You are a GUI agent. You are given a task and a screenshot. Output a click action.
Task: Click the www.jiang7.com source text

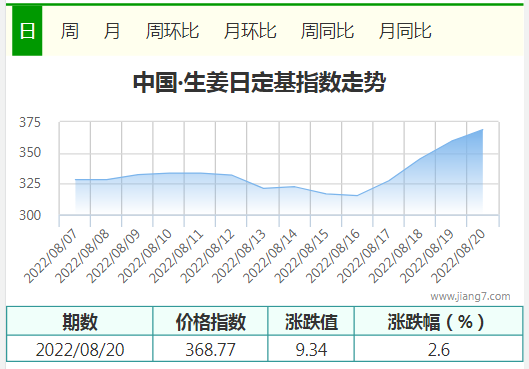(470, 296)
